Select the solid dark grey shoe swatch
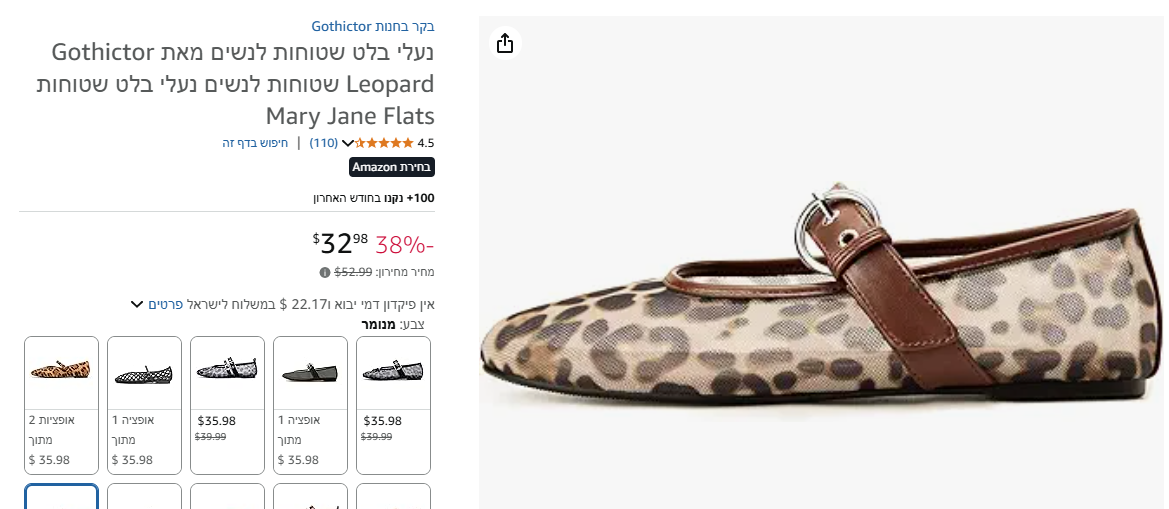 click(310, 372)
